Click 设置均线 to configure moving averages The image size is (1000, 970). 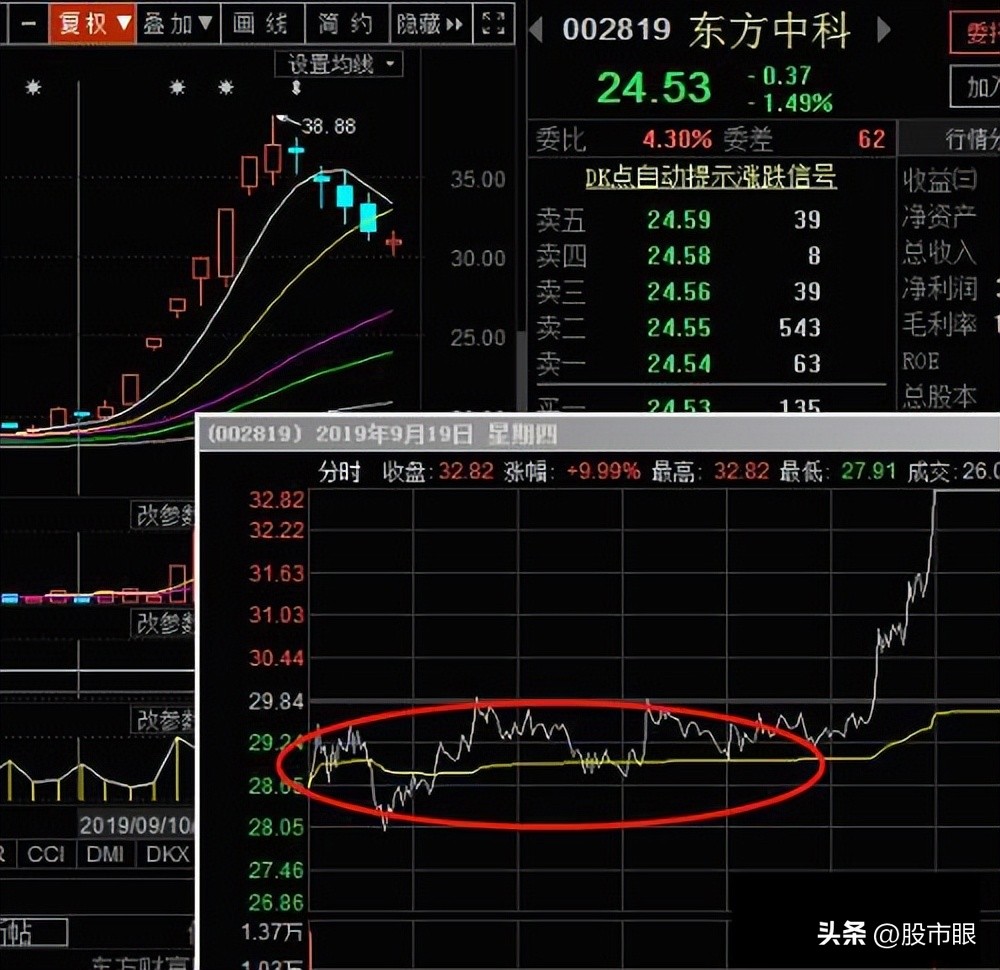[330, 63]
